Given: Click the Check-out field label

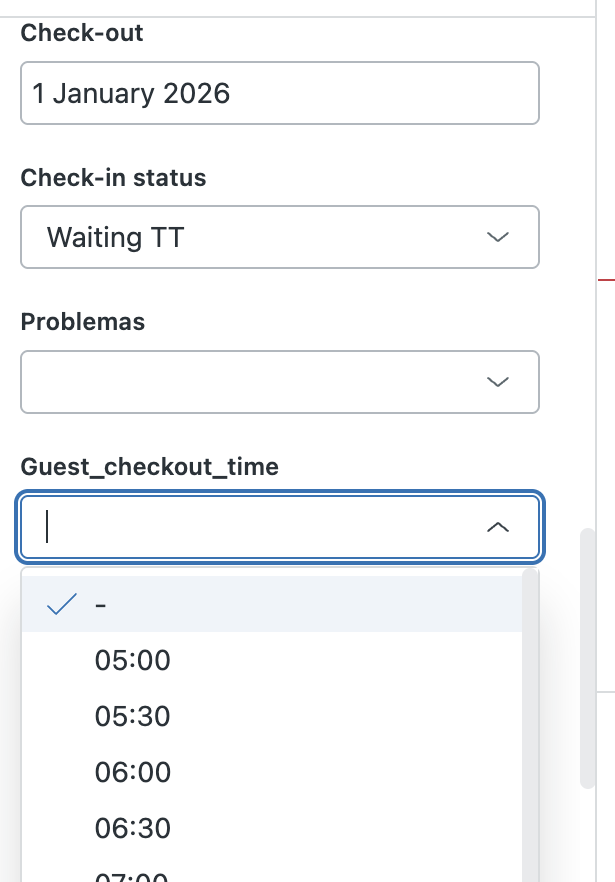Looking at the screenshot, I should (82, 33).
